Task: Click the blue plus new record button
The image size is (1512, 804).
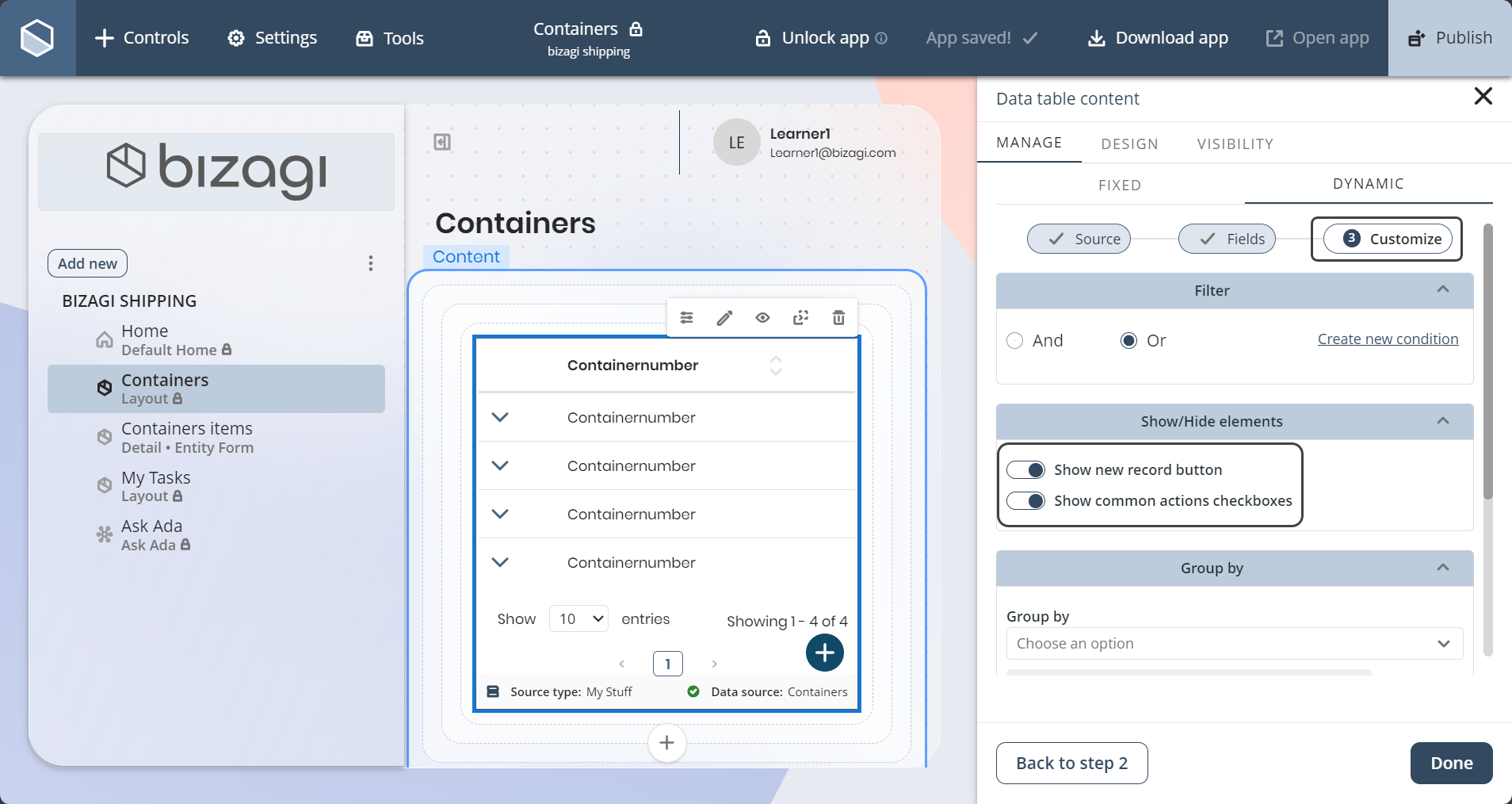Action: point(825,653)
